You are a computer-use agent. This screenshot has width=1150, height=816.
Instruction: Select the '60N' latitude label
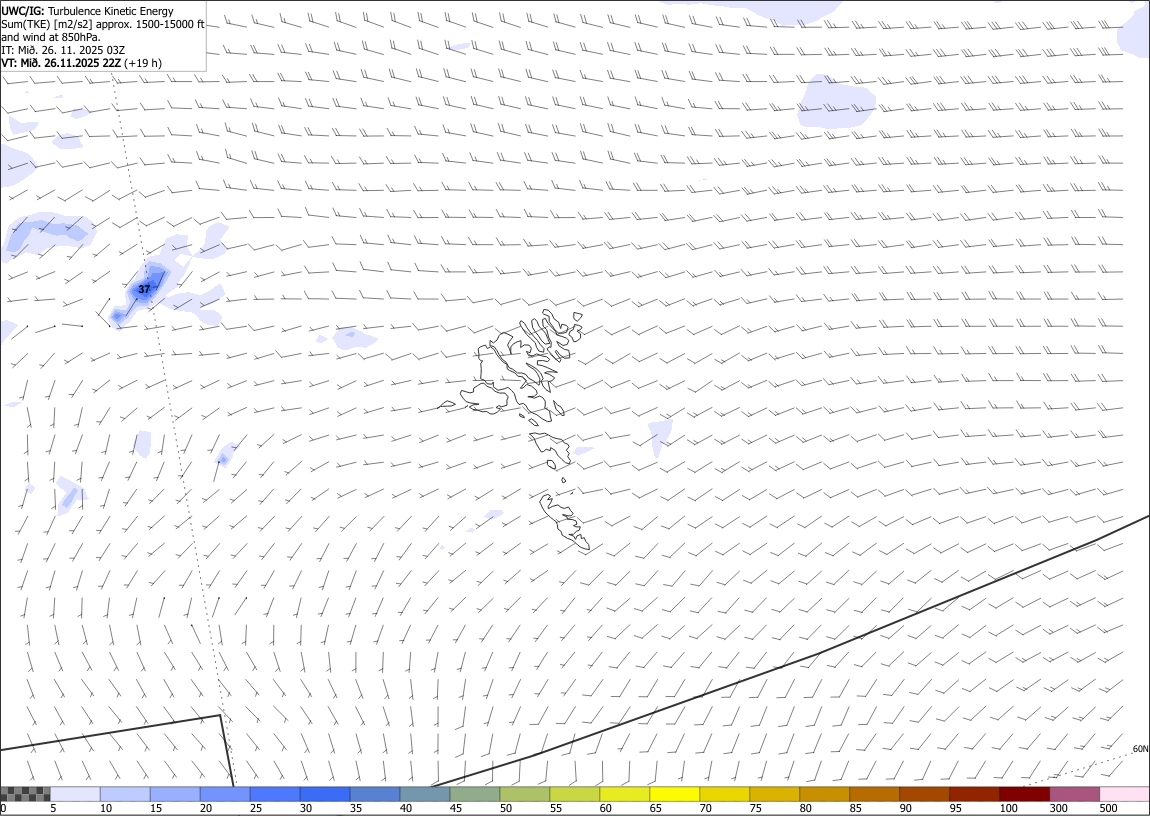pyautogui.click(x=1140, y=749)
